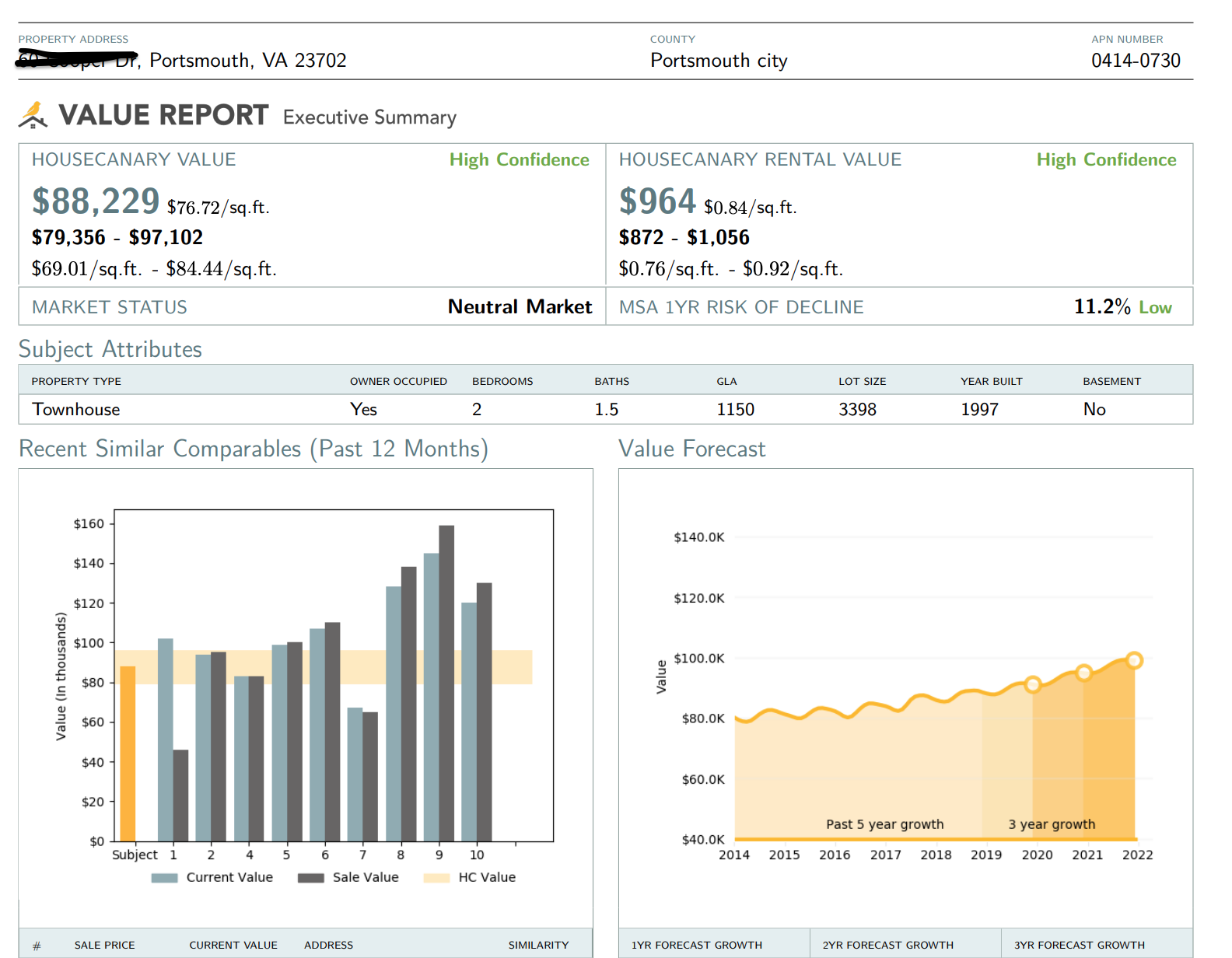
Task: Click the Sale Value legend swatch
Action: 310,878
